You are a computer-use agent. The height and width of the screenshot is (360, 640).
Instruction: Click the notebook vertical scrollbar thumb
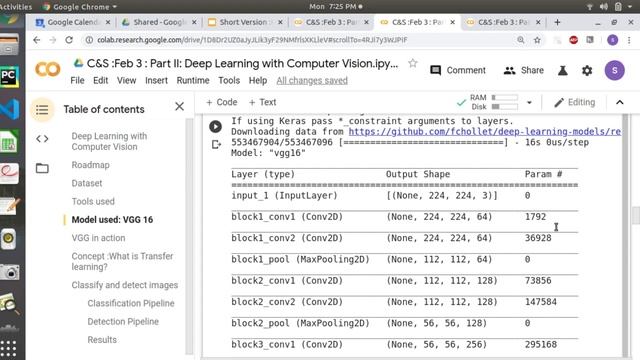[x=636, y=216]
